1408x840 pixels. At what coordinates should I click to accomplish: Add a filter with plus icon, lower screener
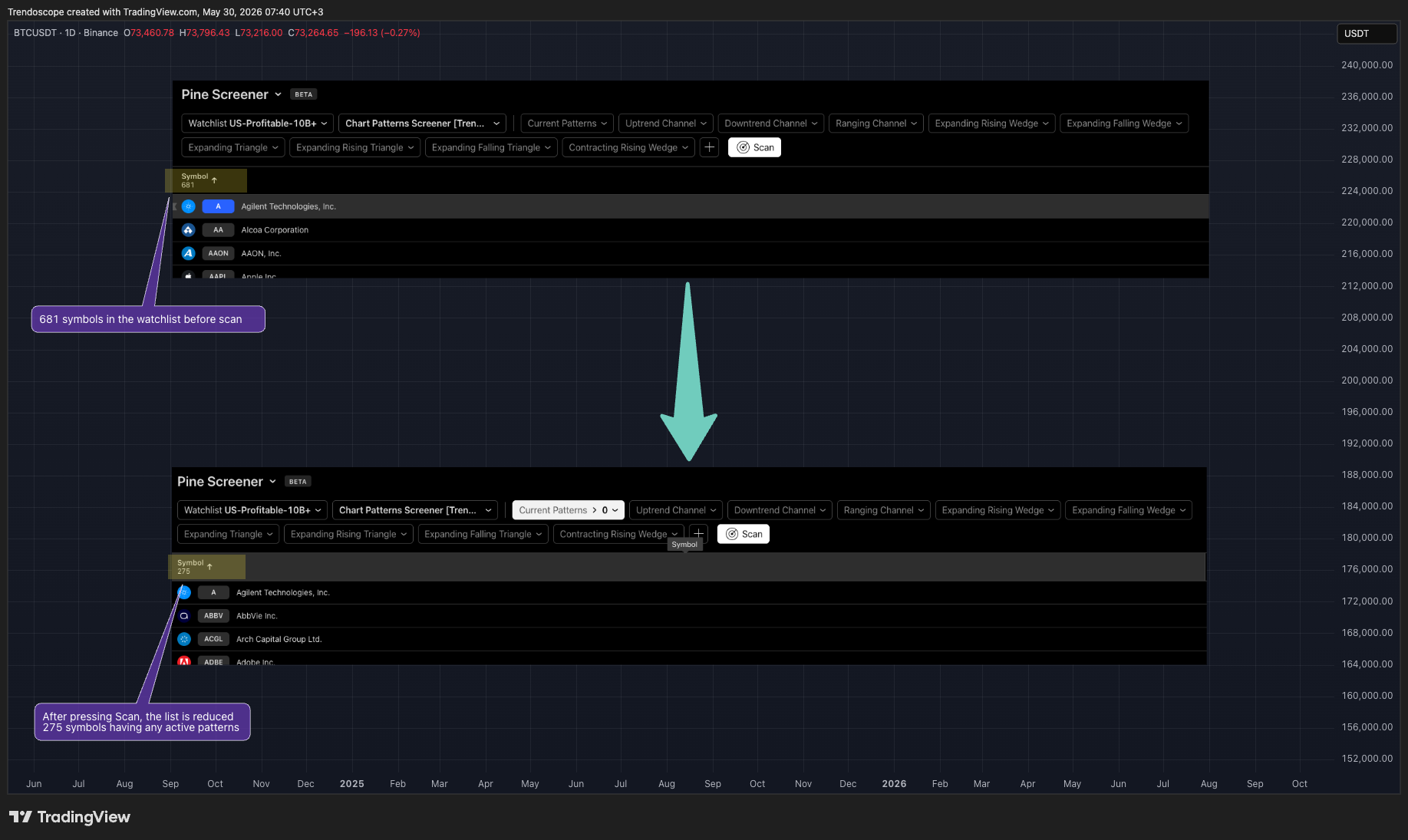coord(698,534)
